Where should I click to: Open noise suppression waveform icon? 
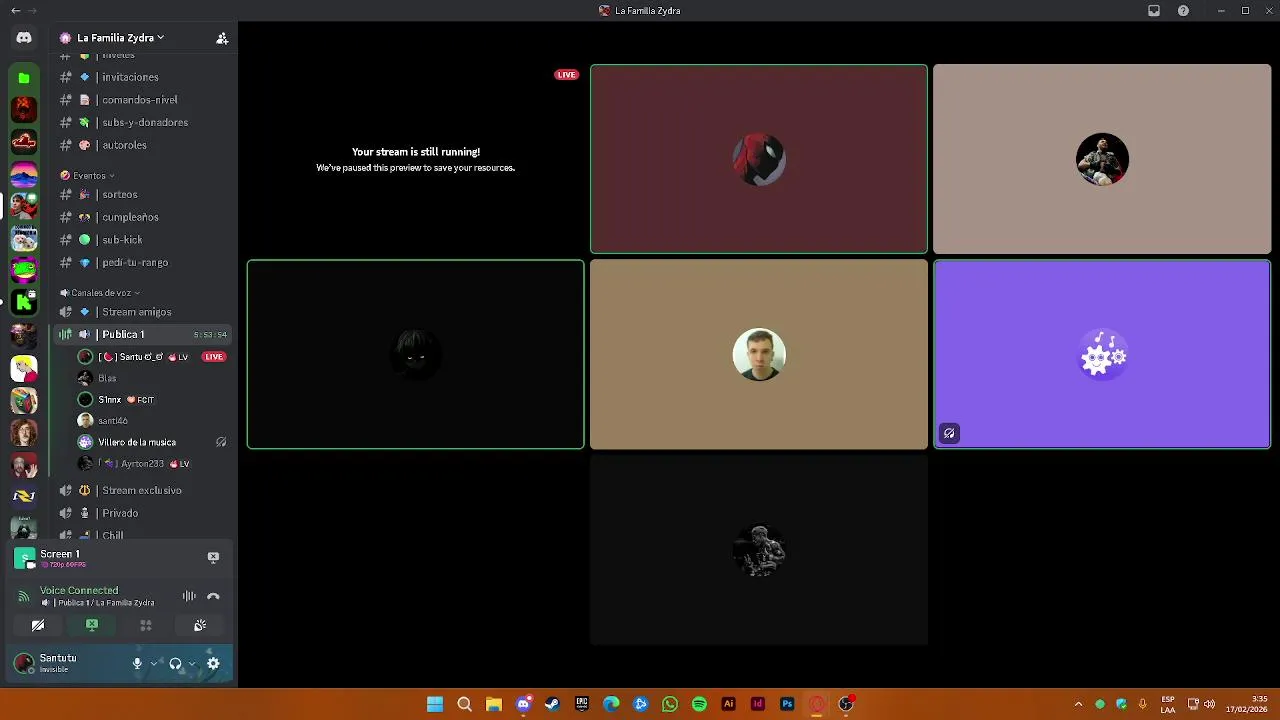coord(189,596)
